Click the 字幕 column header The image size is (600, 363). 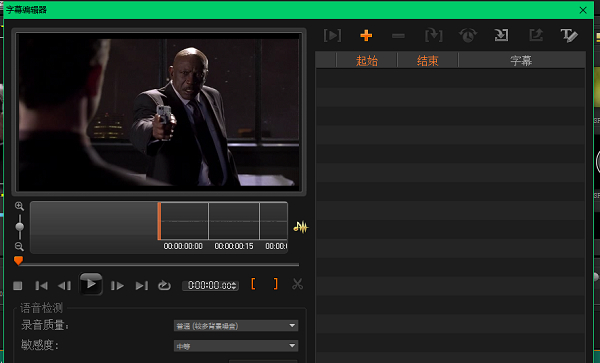coord(521,60)
